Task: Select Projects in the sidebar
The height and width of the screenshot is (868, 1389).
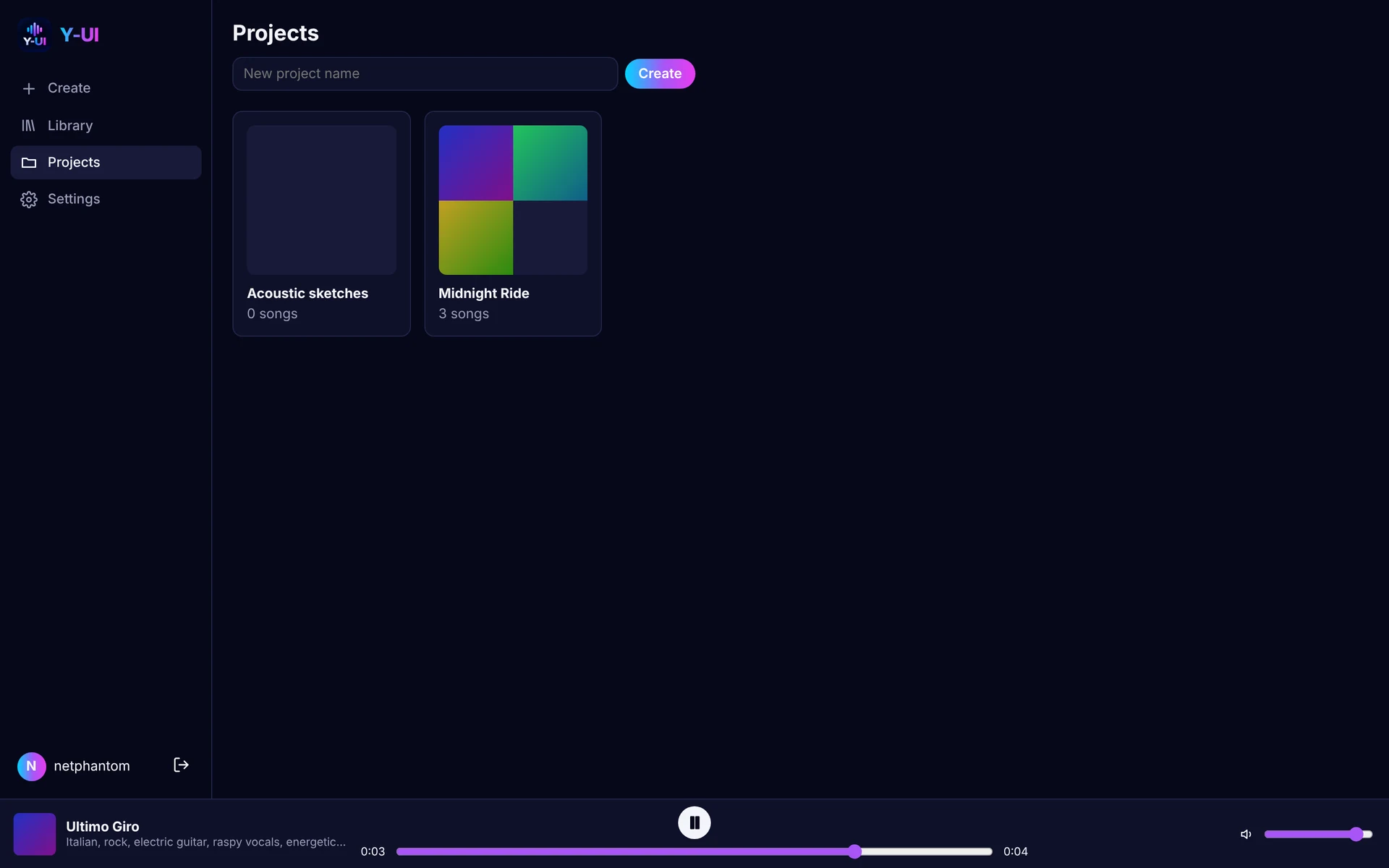Action: click(106, 163)
